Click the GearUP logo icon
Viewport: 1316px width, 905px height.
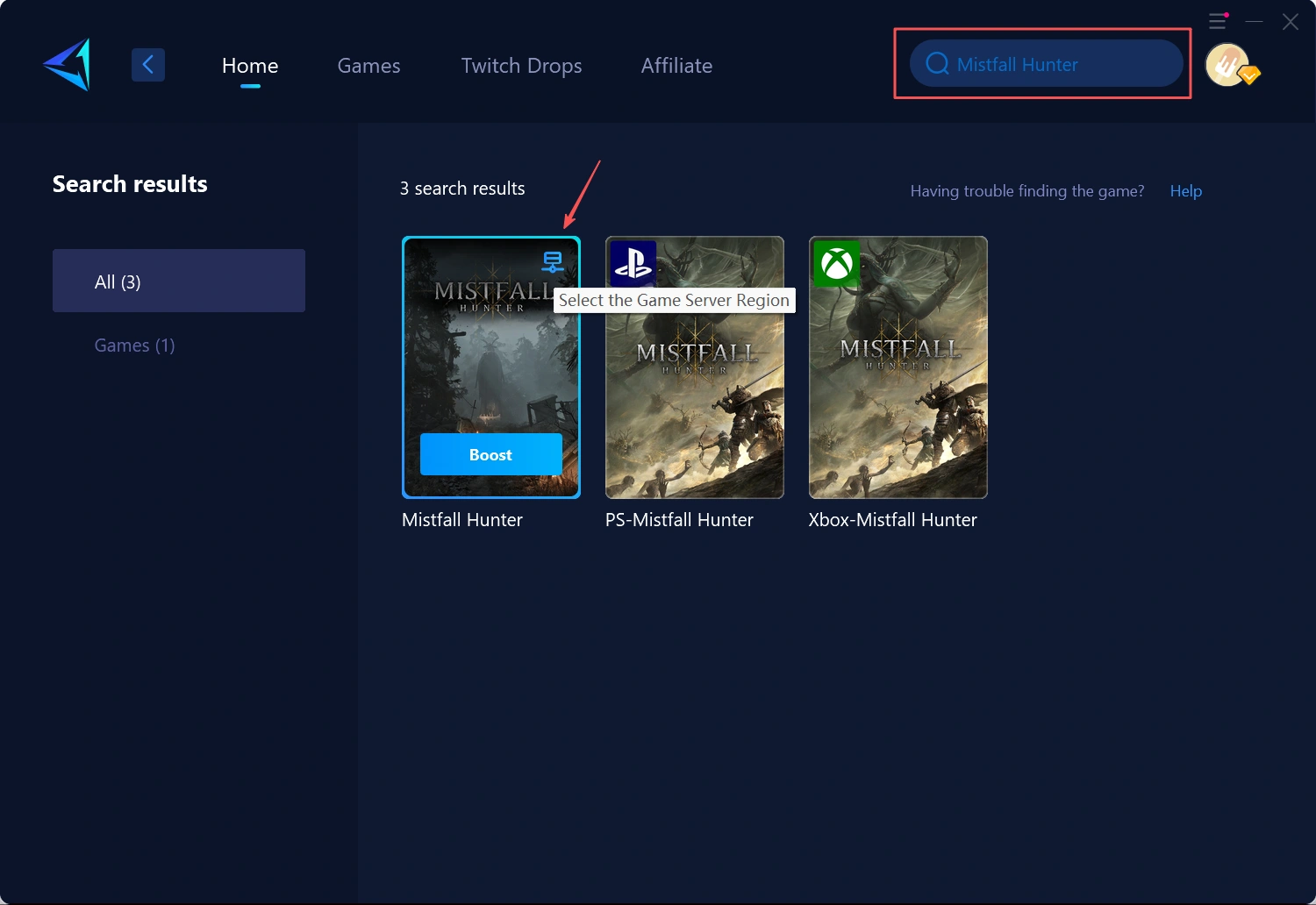[68, 65]
